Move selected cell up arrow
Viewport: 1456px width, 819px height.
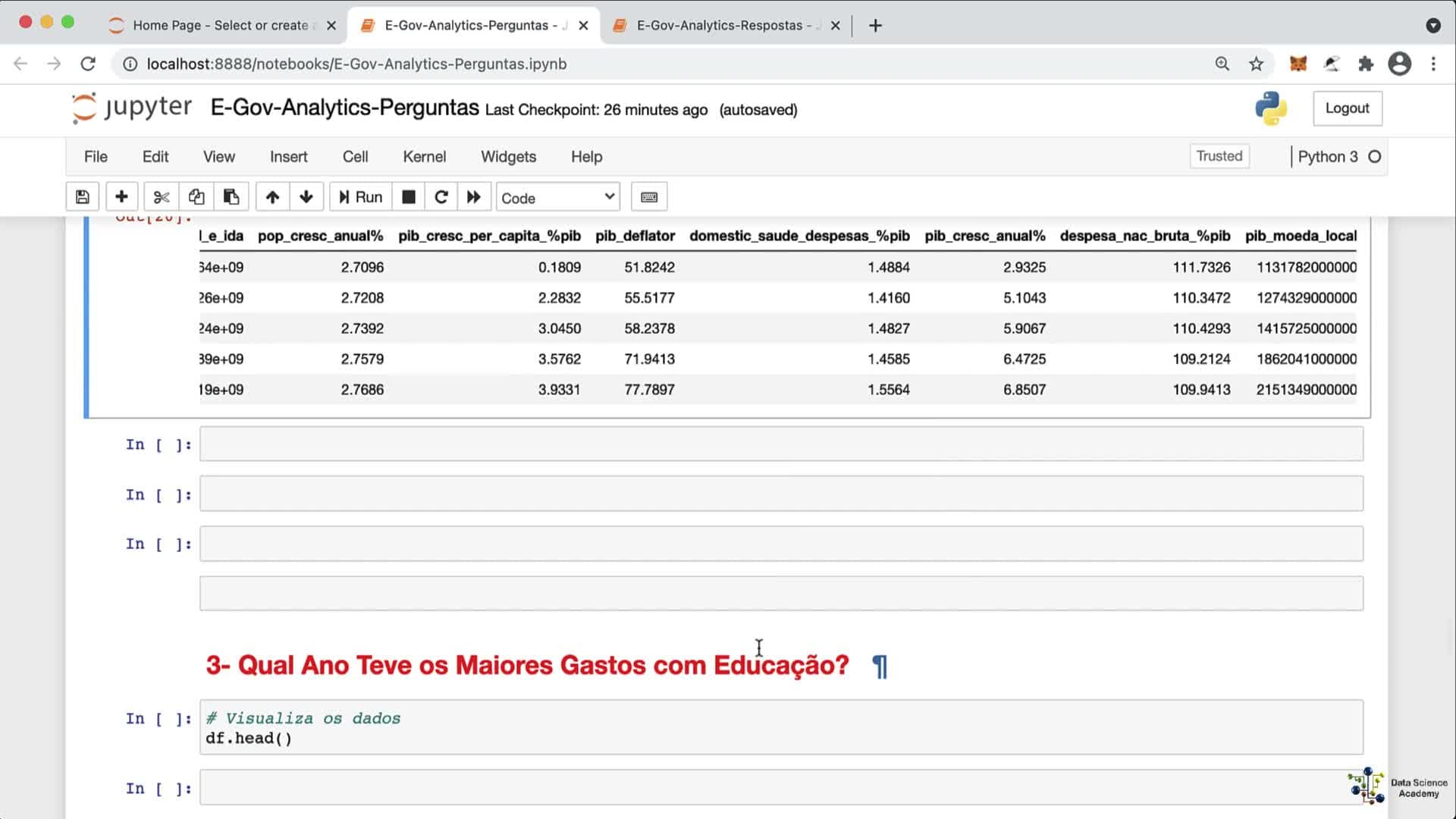(x=272, y=197)
